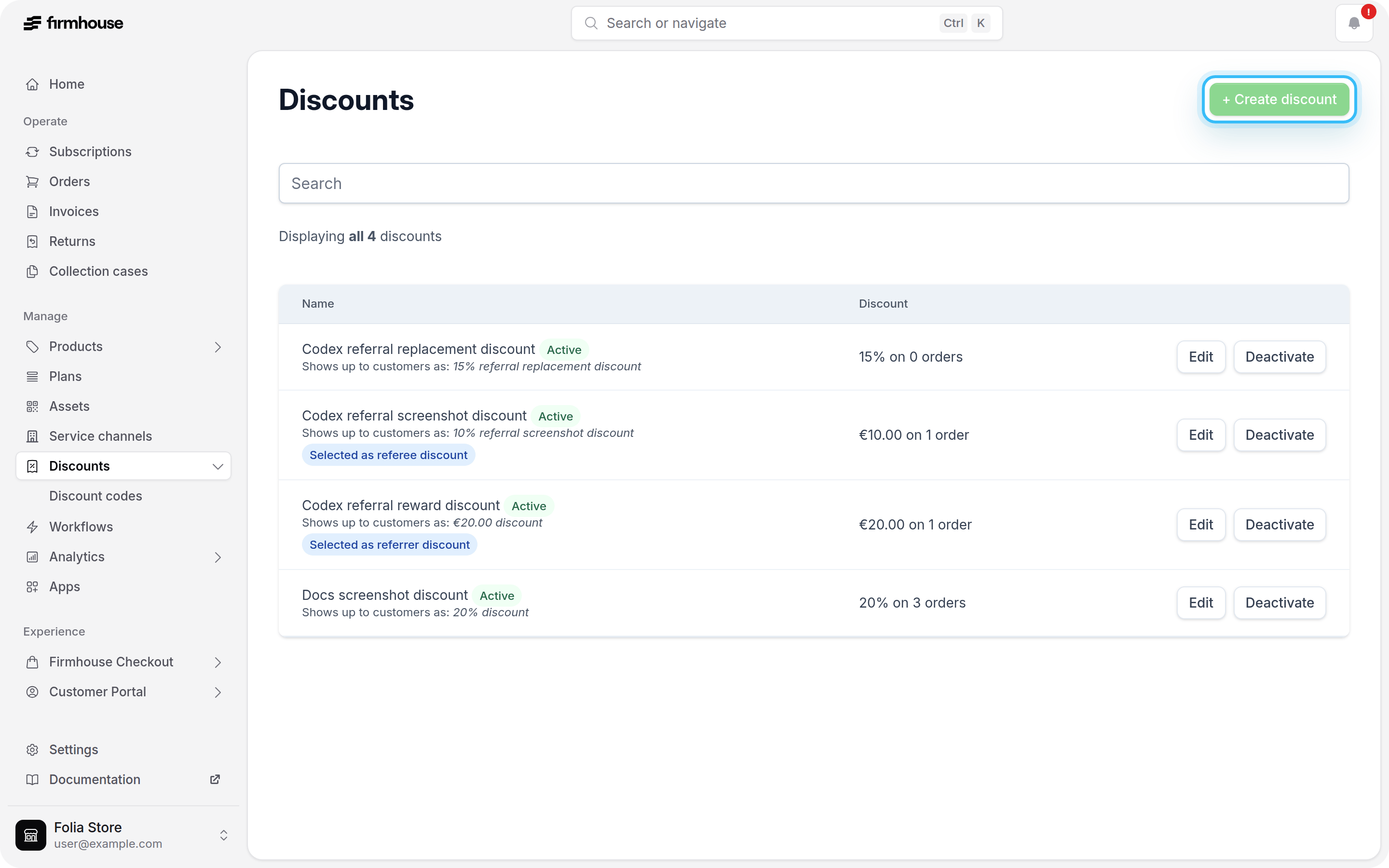The height and width of the screenshot is (868, 1389).
Task: Click the Name column header
Action: pyautogui.click(x=318, y=304)
